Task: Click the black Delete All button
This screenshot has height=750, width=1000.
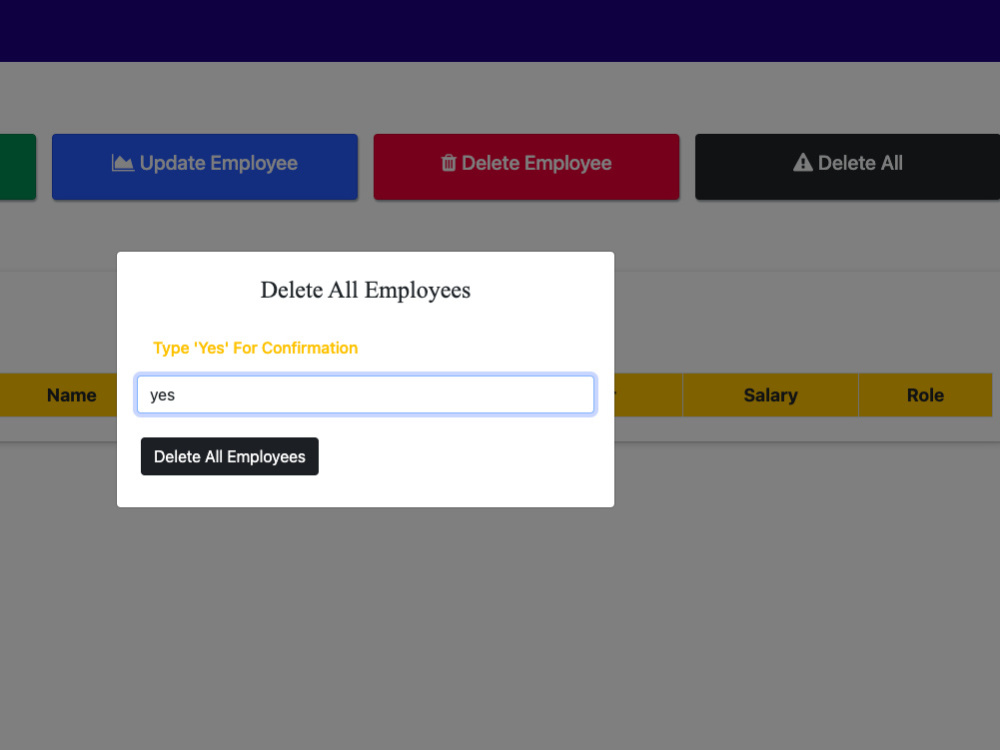Action: [848, 166]
